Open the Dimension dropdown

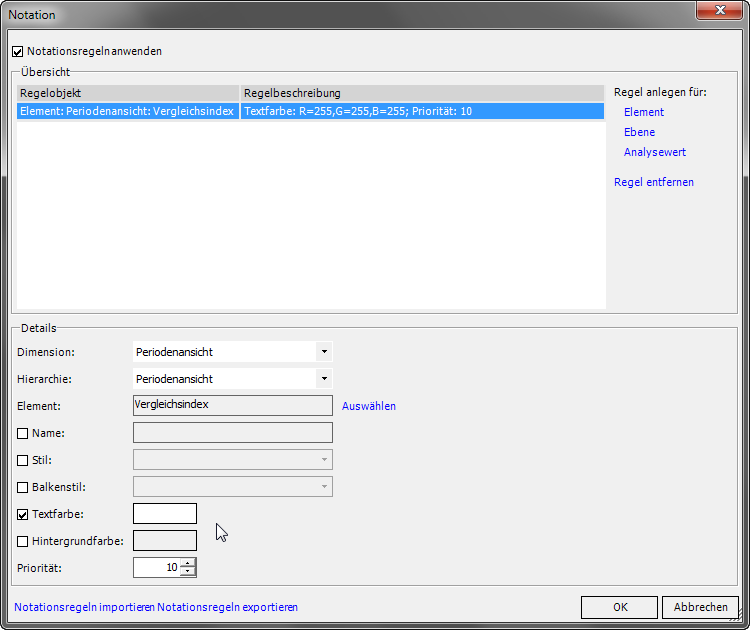[x=323, y=352]
